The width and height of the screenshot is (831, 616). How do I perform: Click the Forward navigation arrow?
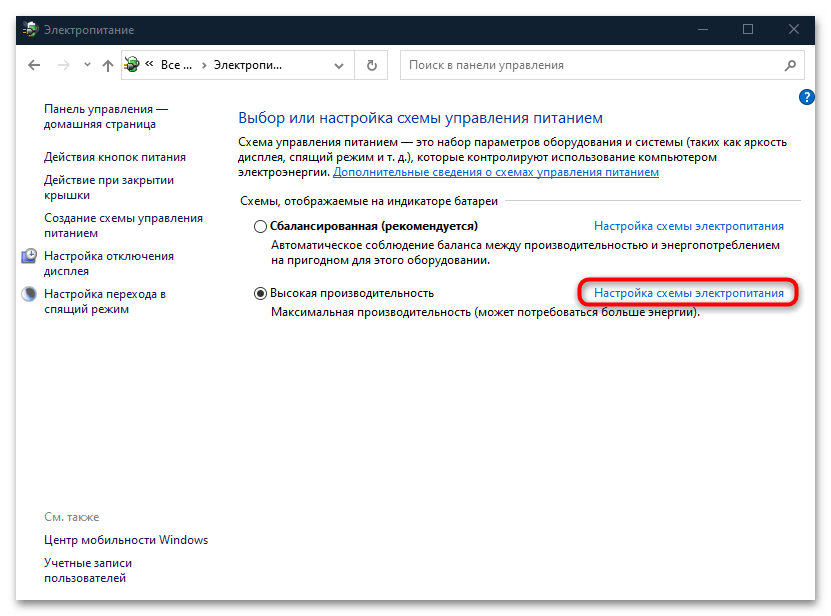pos(63,66)
